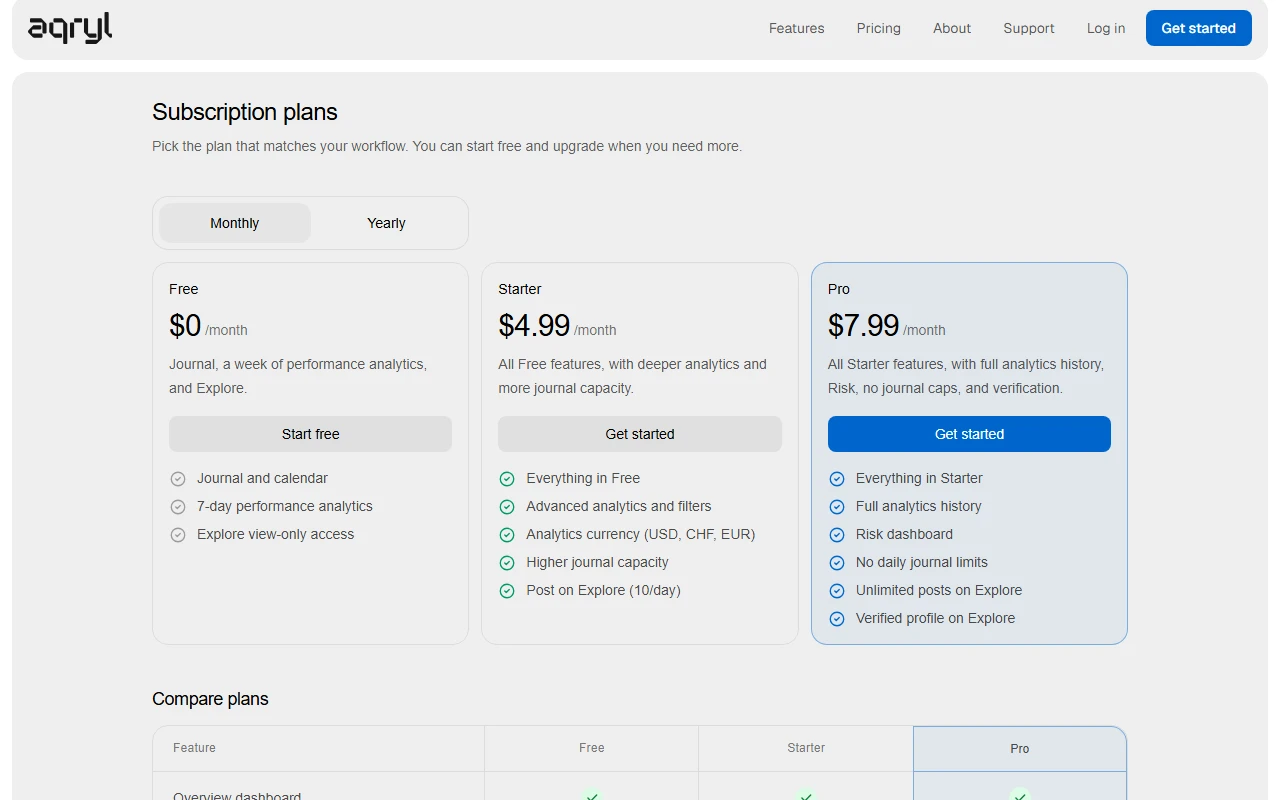The width and height of the screenshot is (1280, 800).
Task: Click check icon beside Analytics currency
Action: 507,535
